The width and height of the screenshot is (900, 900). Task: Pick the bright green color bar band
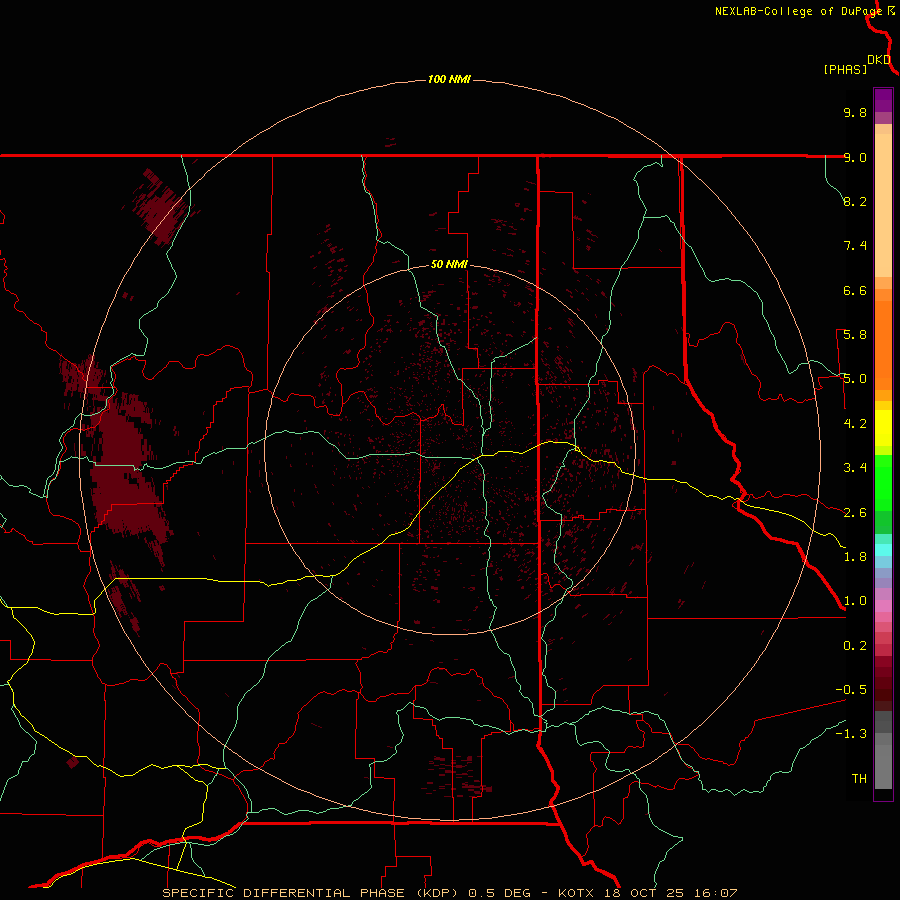click(883, 483)
